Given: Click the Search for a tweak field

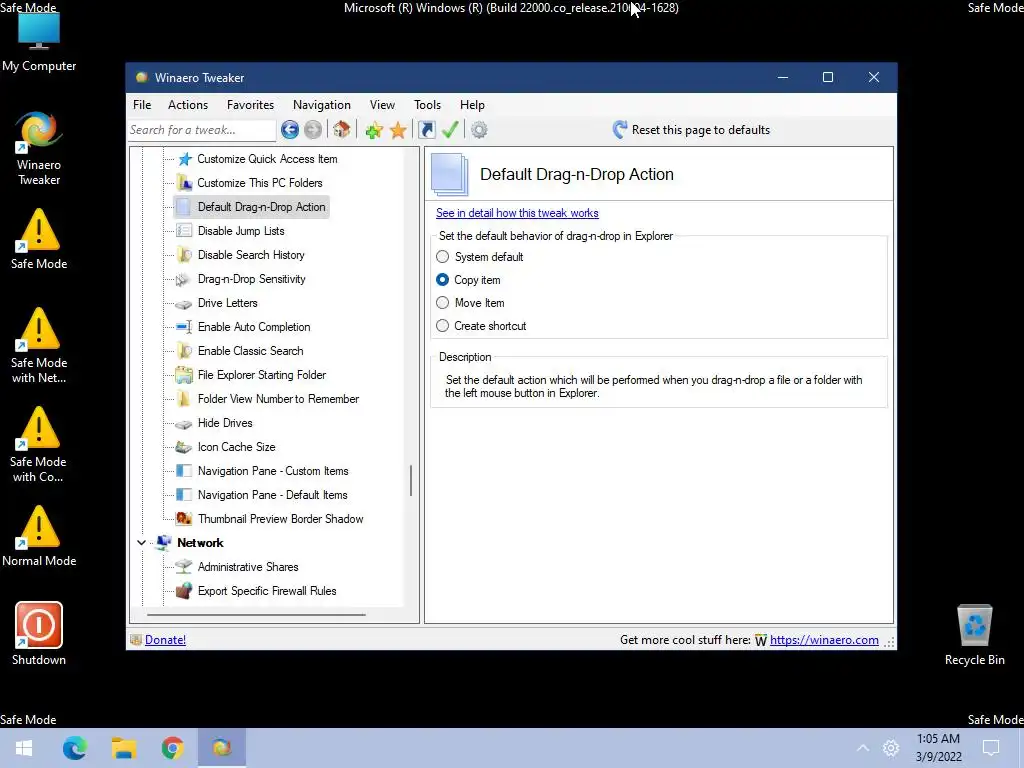Looking at the screenshot, I should (202, 130).
